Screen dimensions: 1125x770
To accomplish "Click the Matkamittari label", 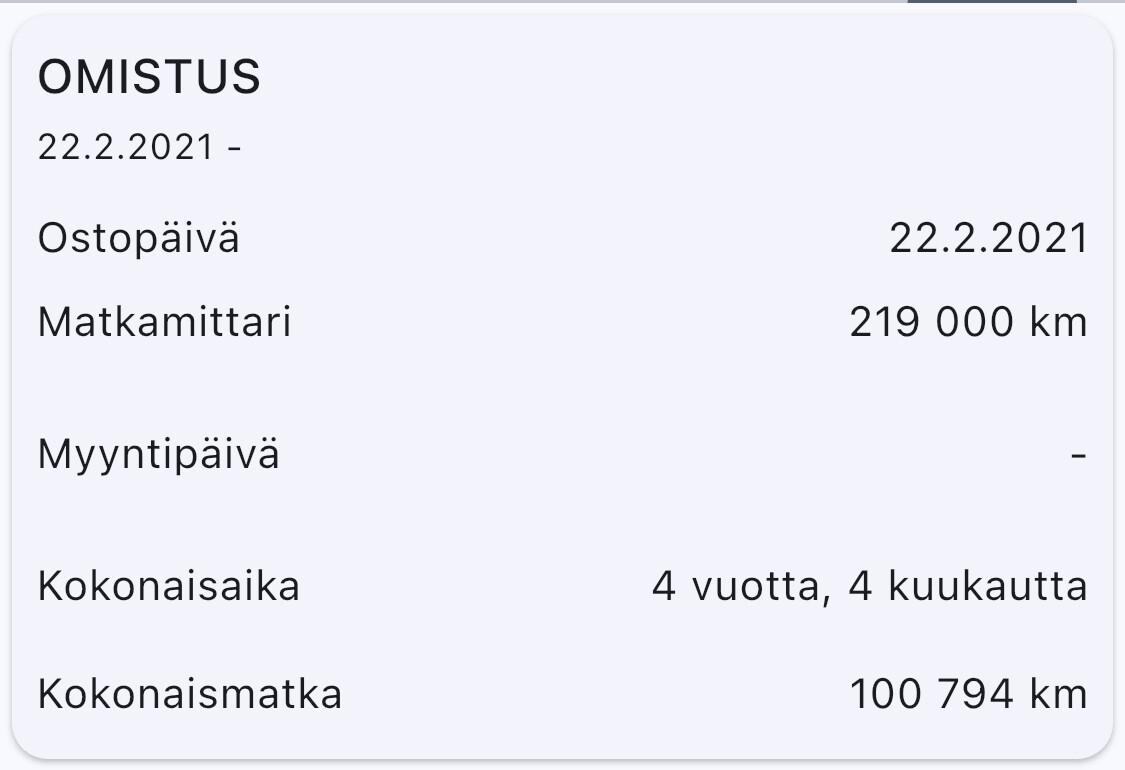I will [164, 321].
